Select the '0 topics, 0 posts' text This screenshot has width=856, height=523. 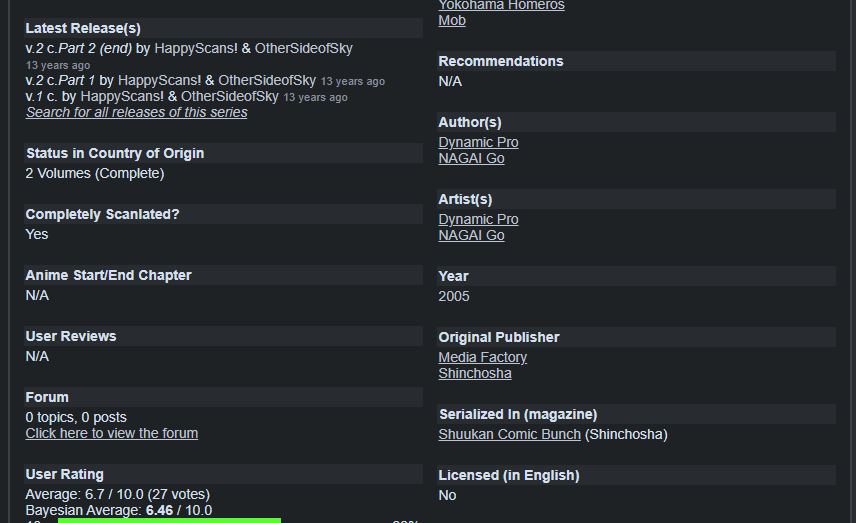[x=76, y=417]
